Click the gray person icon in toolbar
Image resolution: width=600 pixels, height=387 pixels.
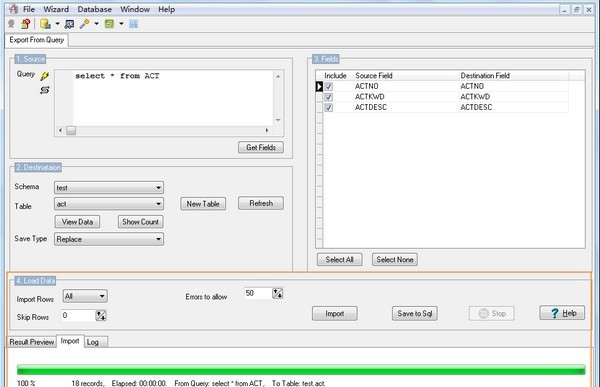[11, 24]
